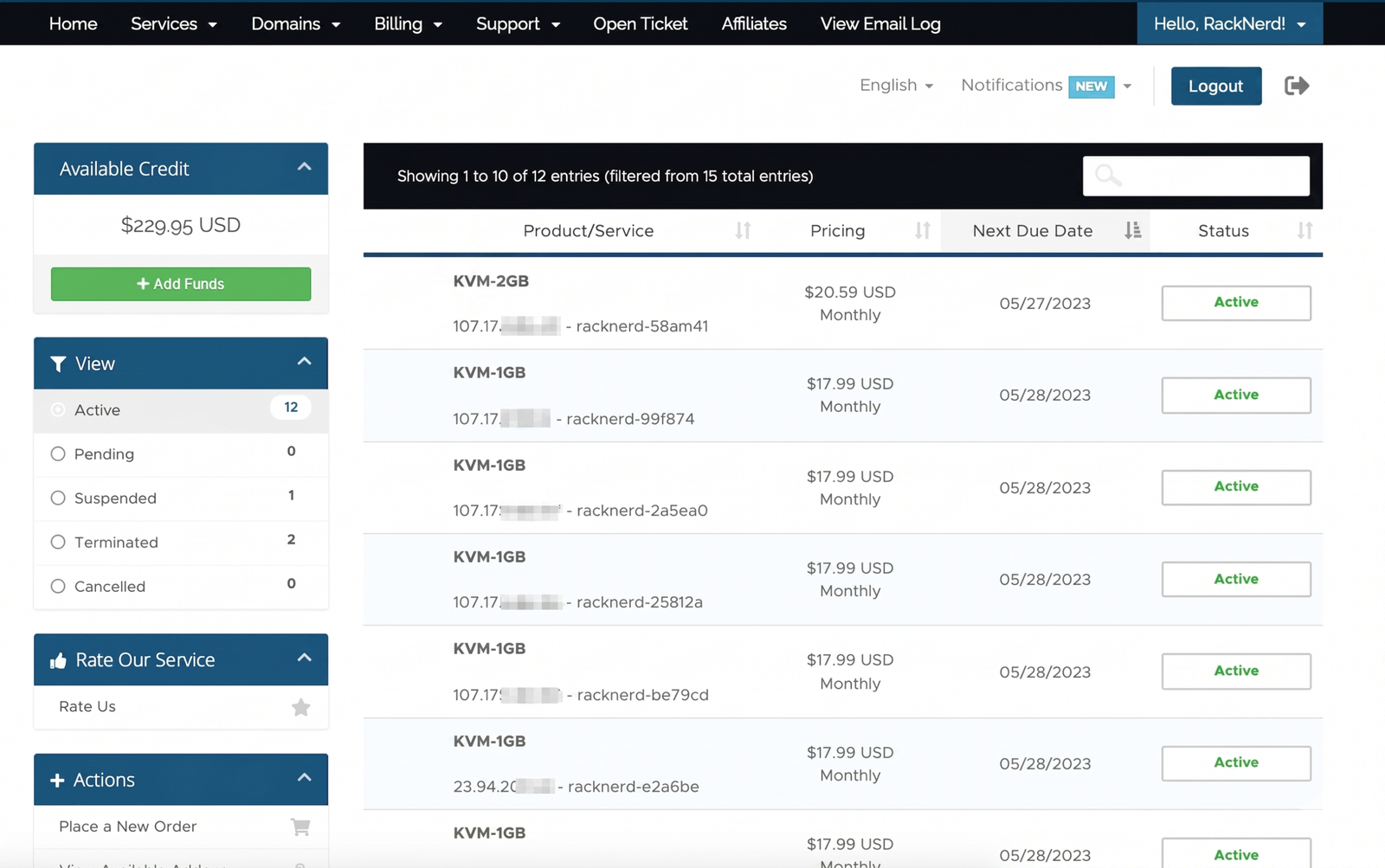Select the Pending filter radio button
The image size is (1385, 868).
tap(58, 453)
